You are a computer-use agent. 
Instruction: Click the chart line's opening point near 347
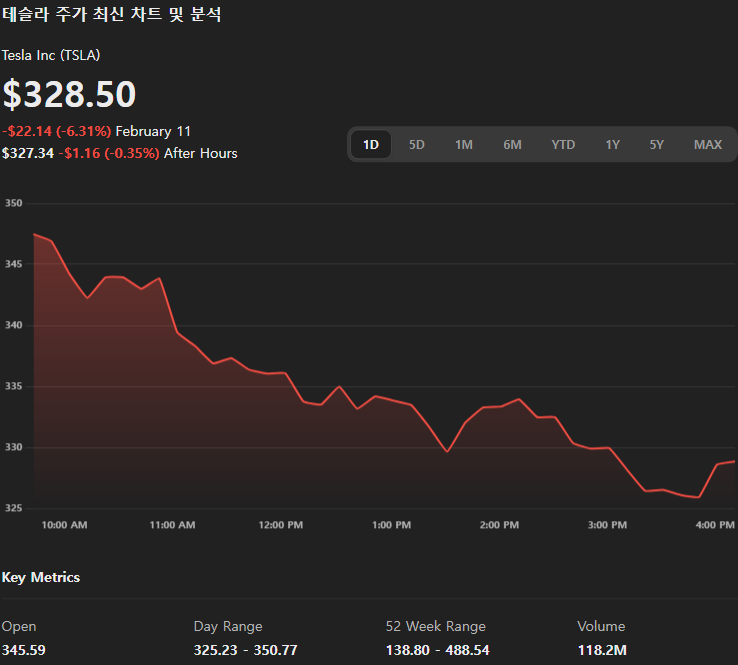[x=34, y=234]
